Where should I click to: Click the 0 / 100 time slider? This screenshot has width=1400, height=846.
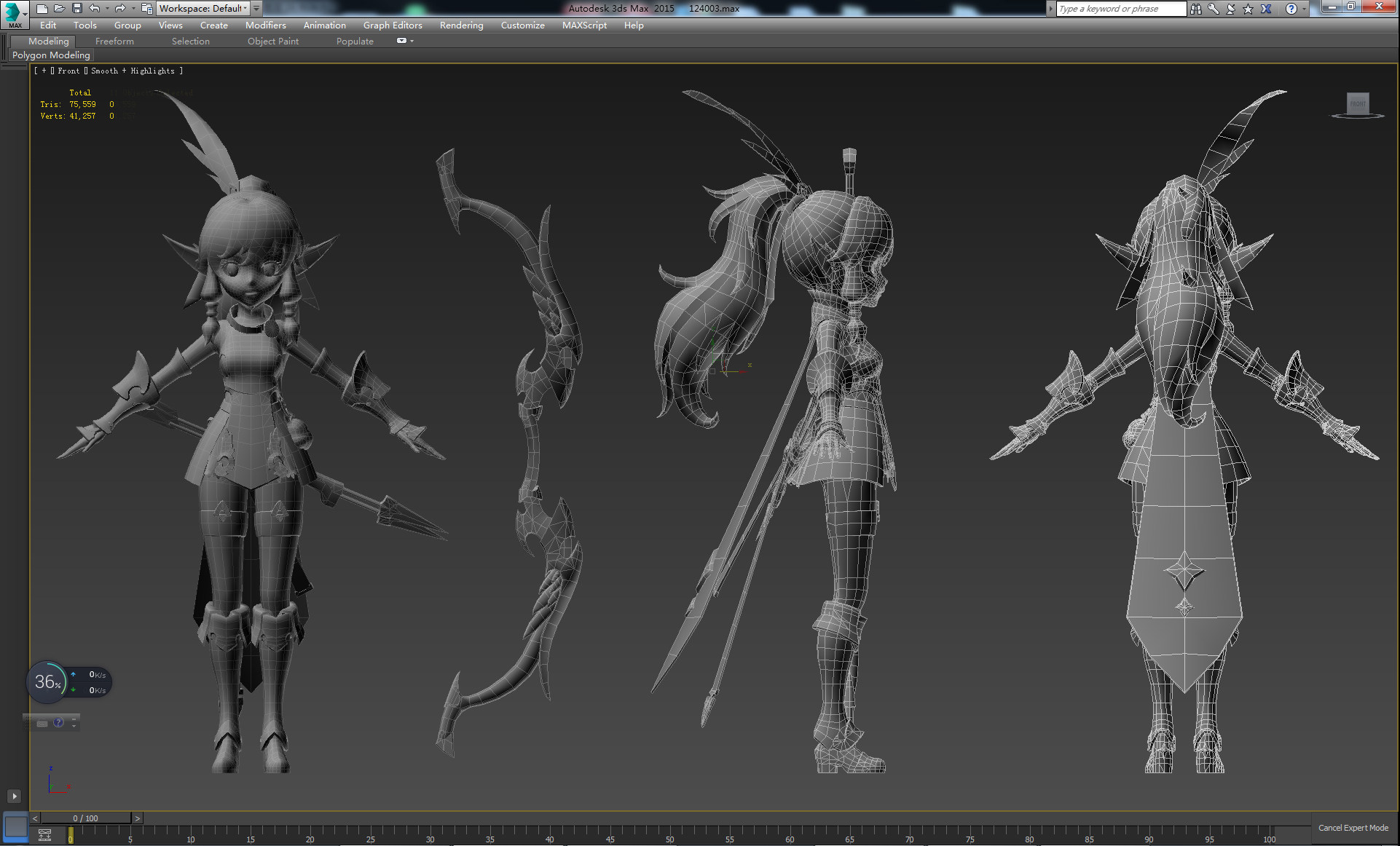click(x=85, y=818)
